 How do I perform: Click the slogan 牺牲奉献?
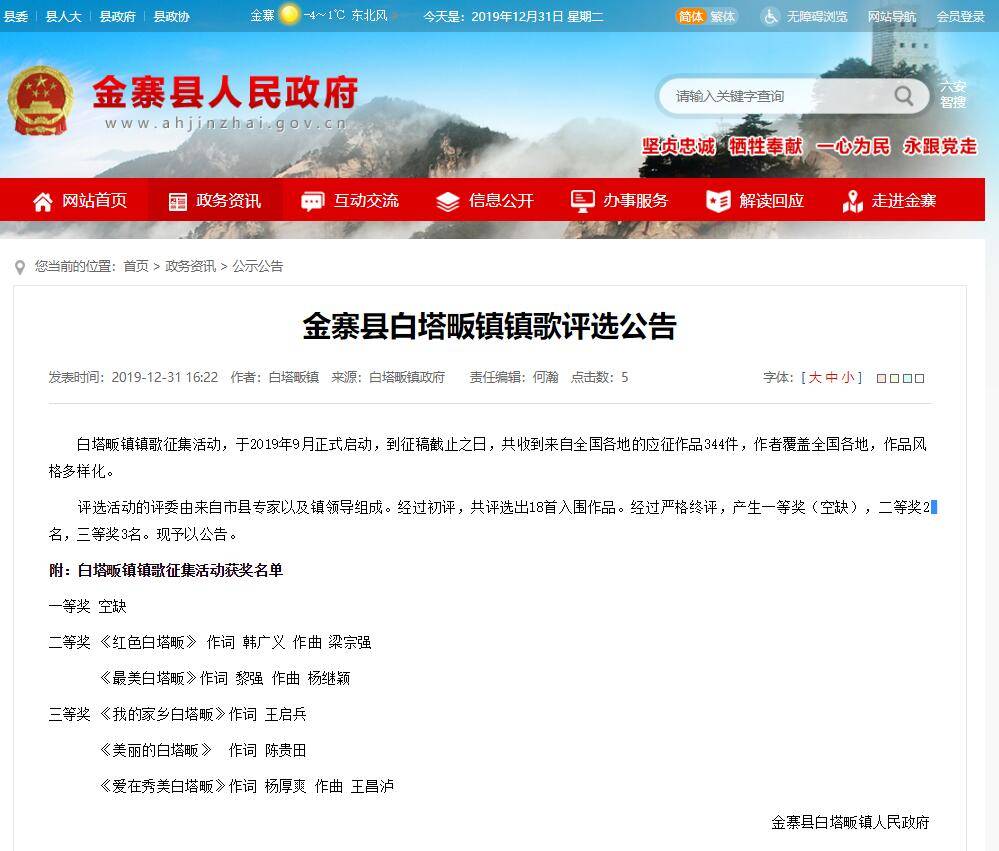pyautogui.click(x=766, y=147)
